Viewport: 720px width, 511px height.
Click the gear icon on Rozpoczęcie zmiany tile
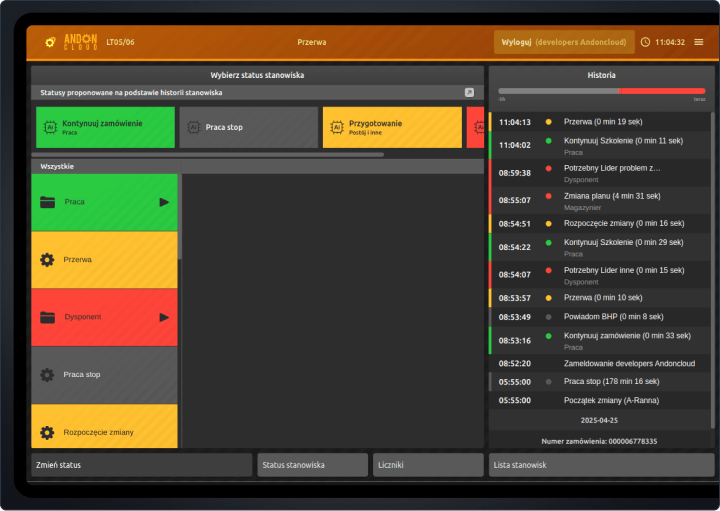[x=47, y=433]
